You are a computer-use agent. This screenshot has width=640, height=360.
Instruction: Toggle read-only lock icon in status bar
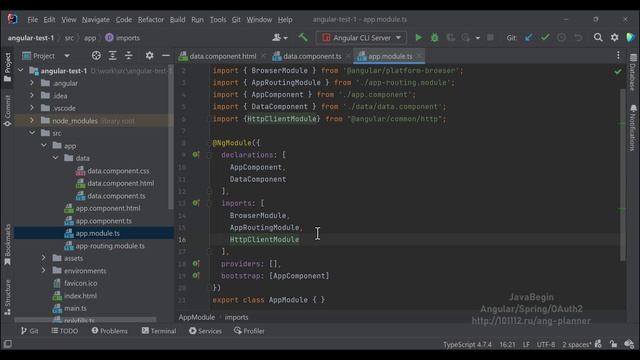tap(613, 344)
